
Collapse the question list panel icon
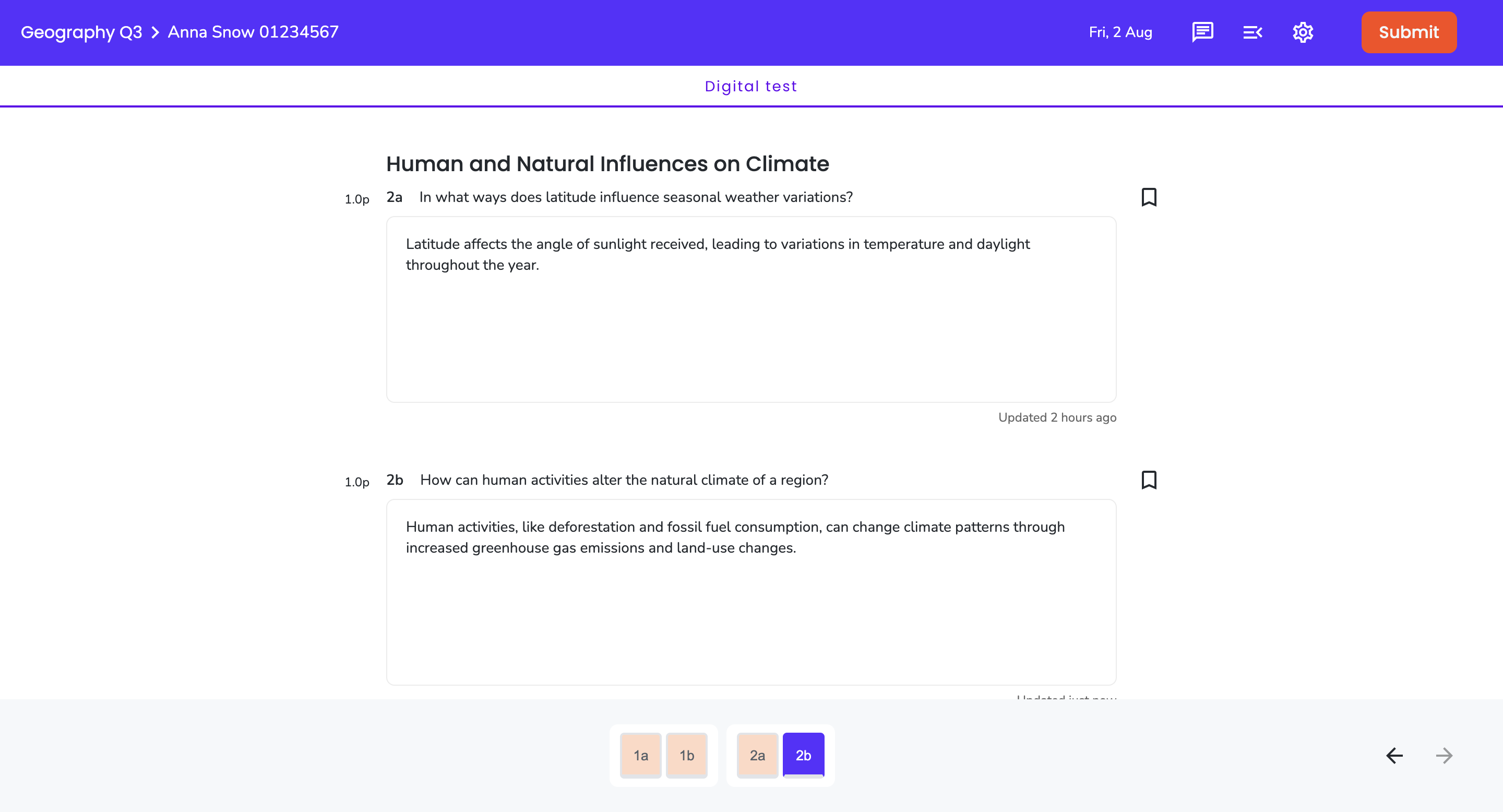(x=1252, y=32)
